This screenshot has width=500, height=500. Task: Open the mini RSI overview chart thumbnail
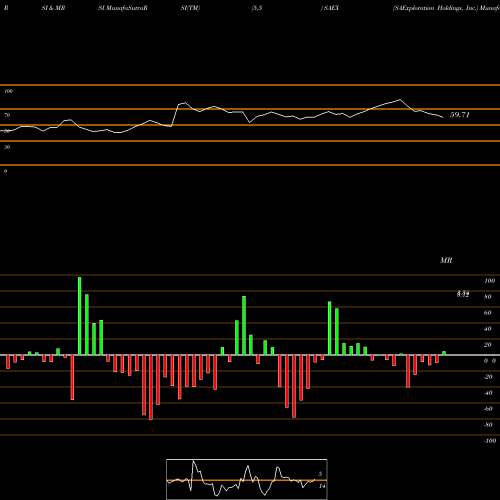[247, 479]
